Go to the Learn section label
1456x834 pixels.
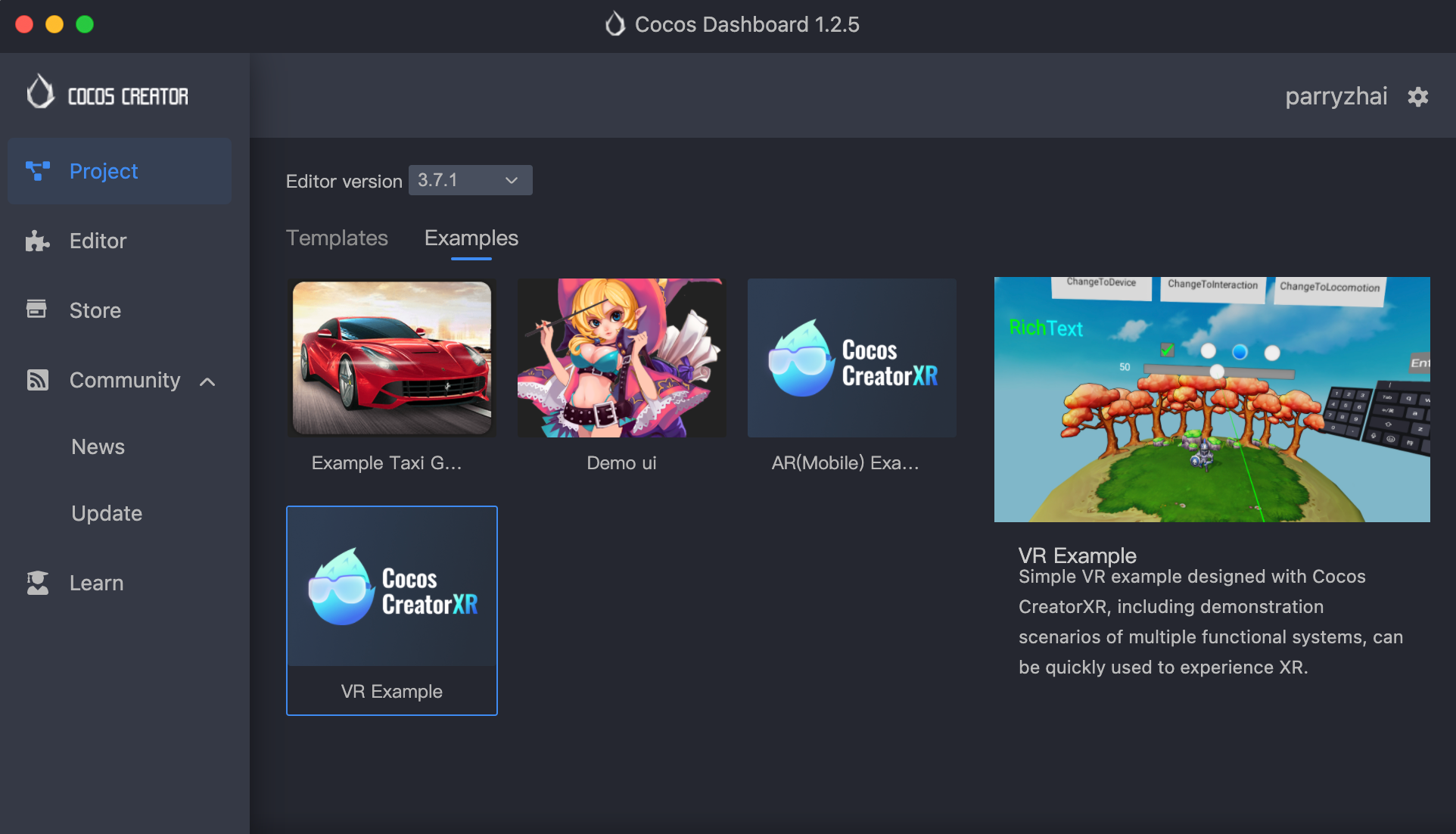(96, 583)
